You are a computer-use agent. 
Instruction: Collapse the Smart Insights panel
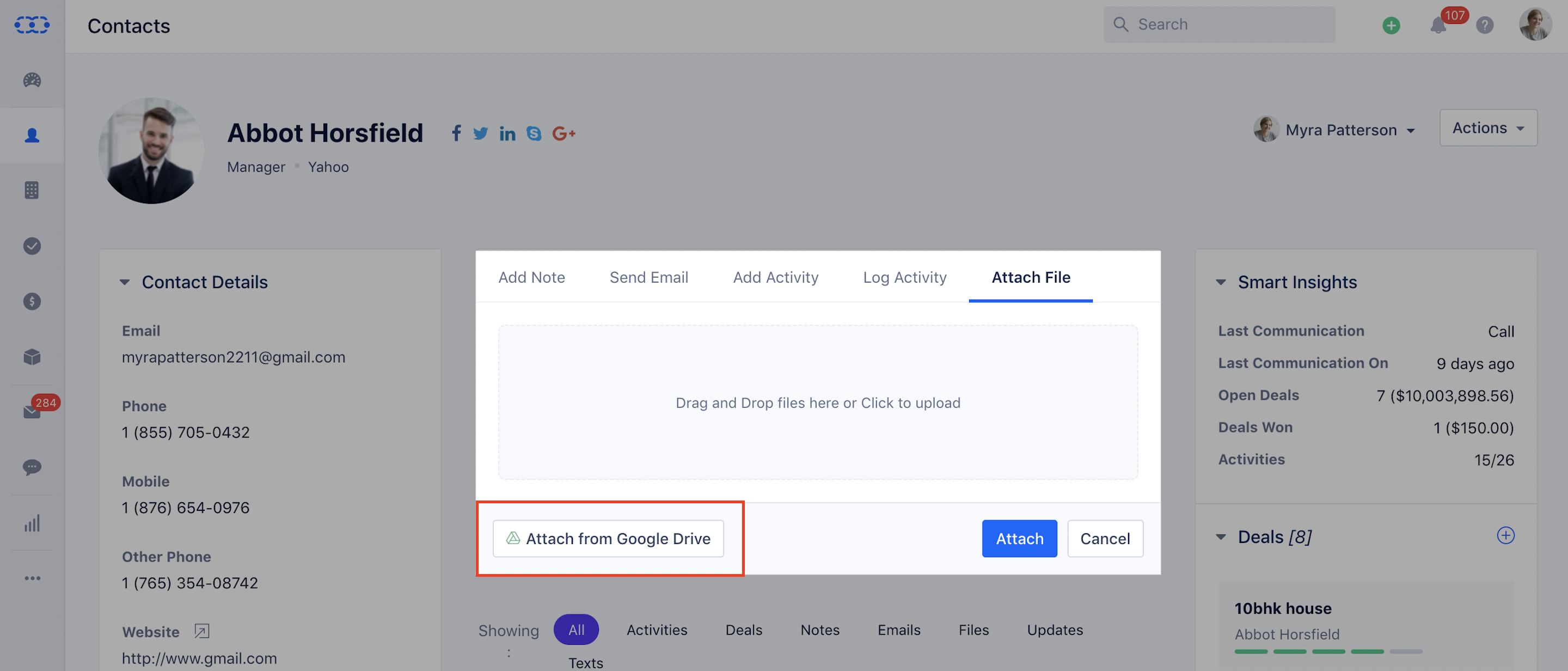[x=1221, y=282]
